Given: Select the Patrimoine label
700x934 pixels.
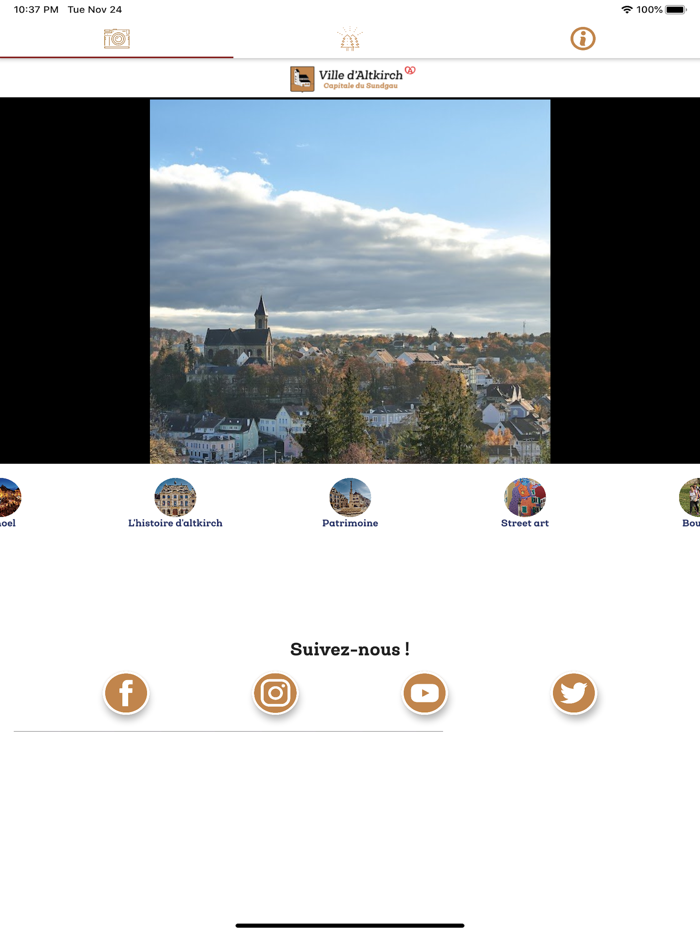Looking at the screenshot, I should pyautogui.click(x=350, y=523).
